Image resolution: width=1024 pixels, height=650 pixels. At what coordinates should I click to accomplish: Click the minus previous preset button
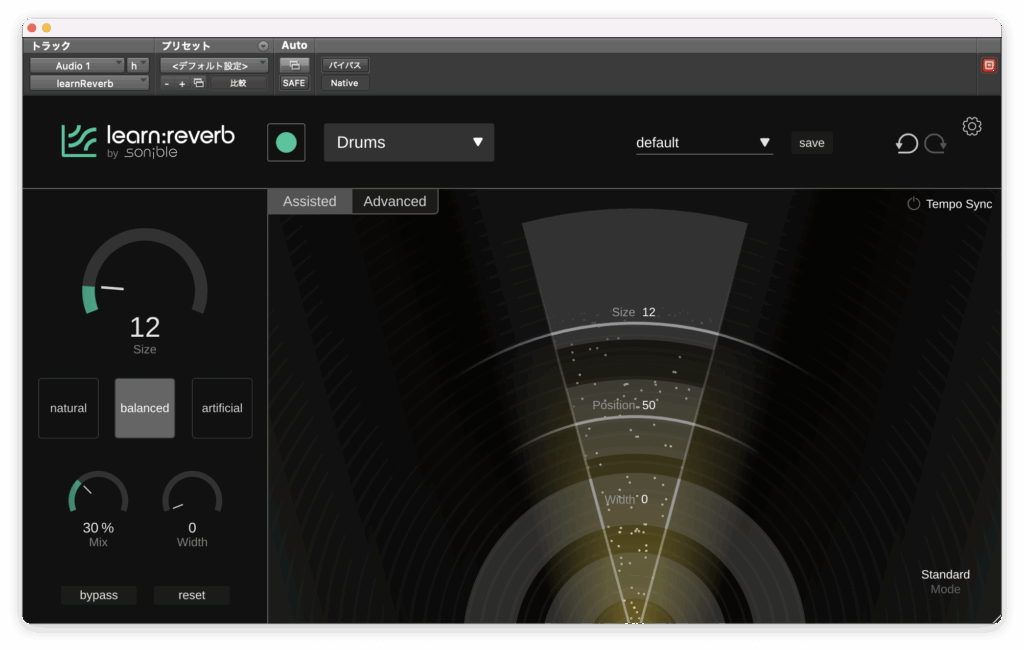pos(167,84)
